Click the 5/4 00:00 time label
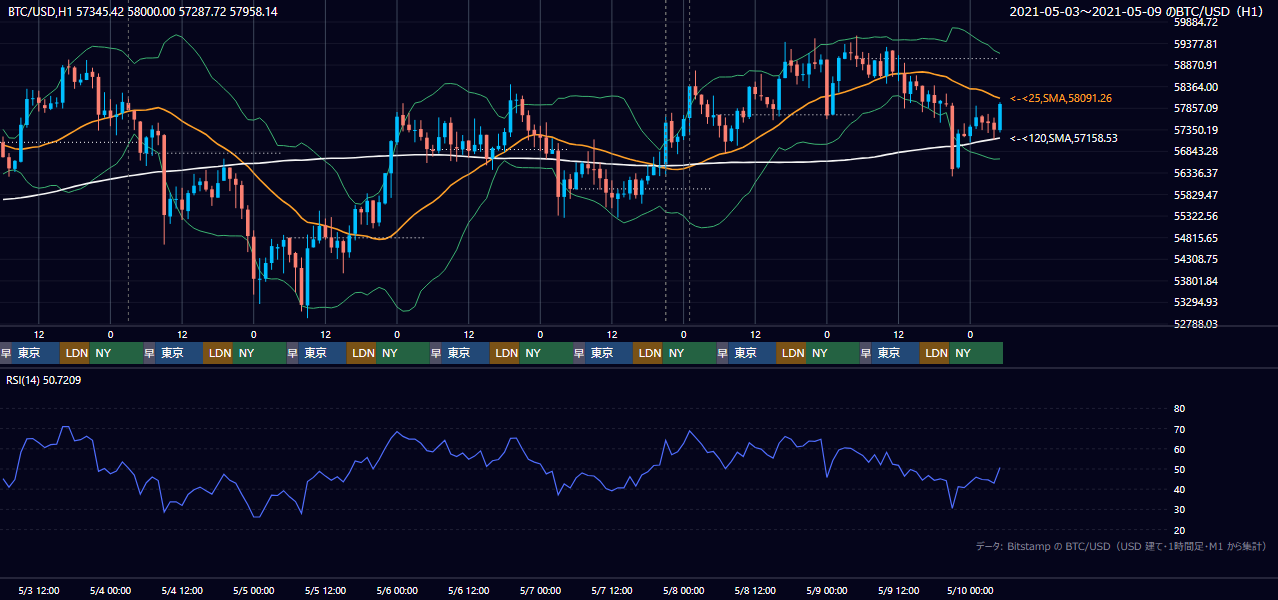This screenshot has width=1278, height=600. point(111,590)
